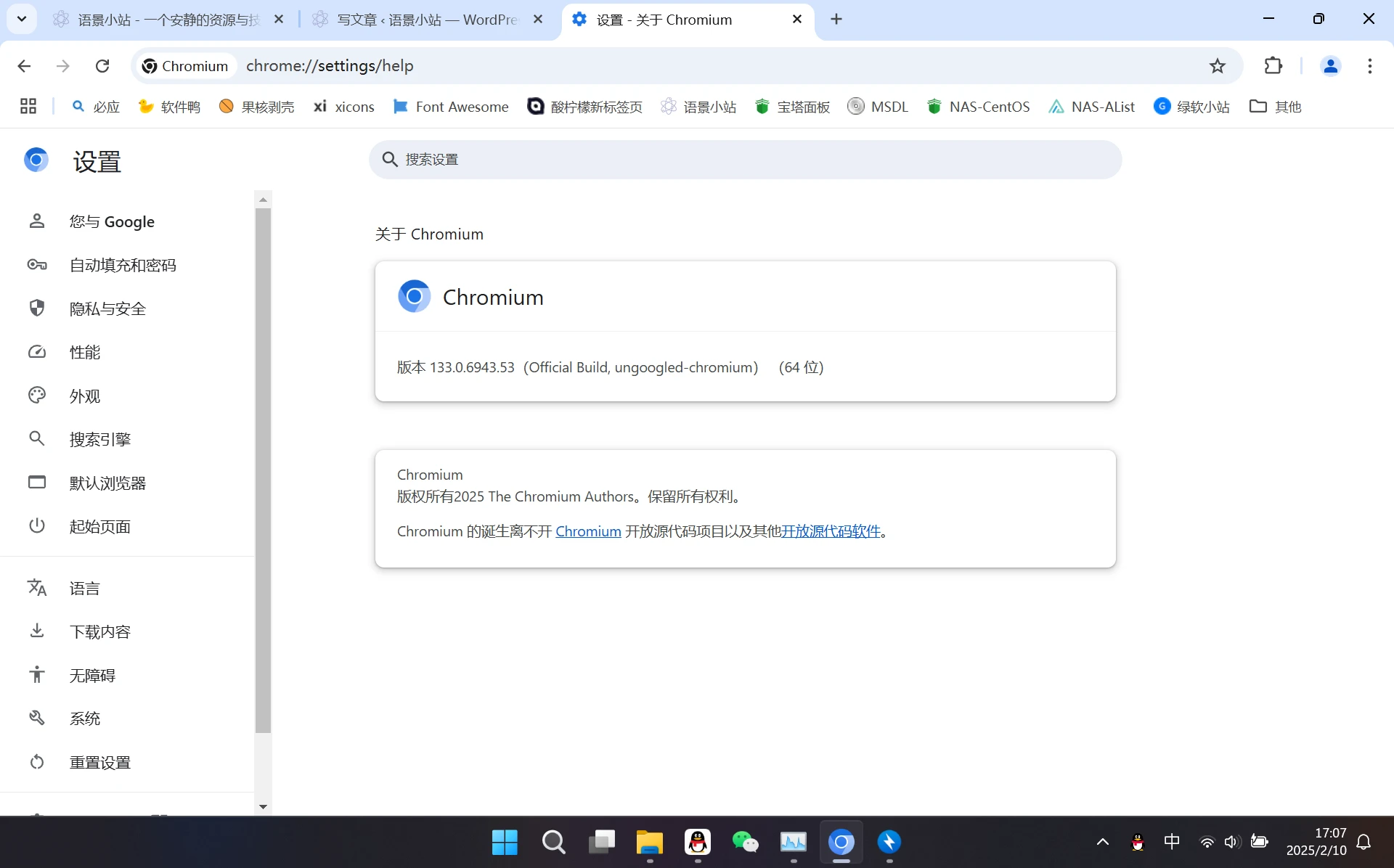Go back with the browser back arrow

(x=24, y=66)
